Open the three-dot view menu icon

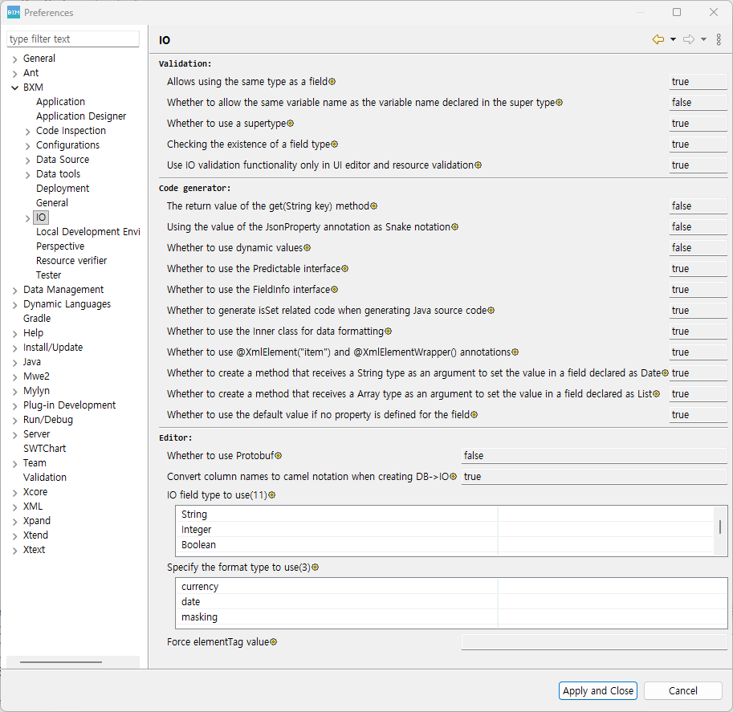tap(719, 40)
